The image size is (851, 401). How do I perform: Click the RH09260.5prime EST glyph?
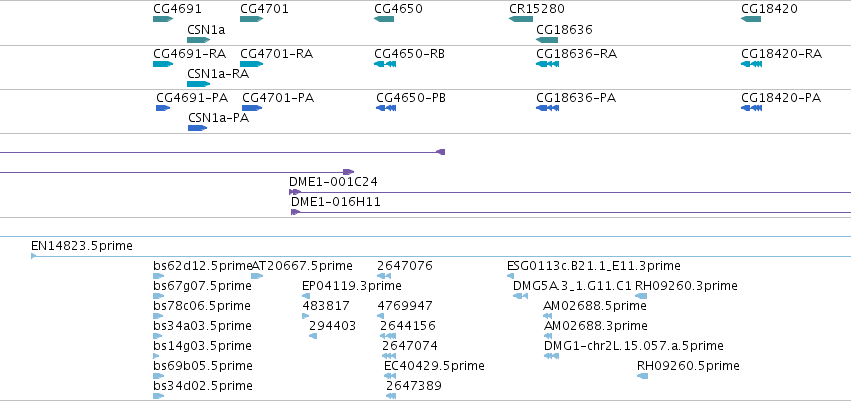[643, 376]
